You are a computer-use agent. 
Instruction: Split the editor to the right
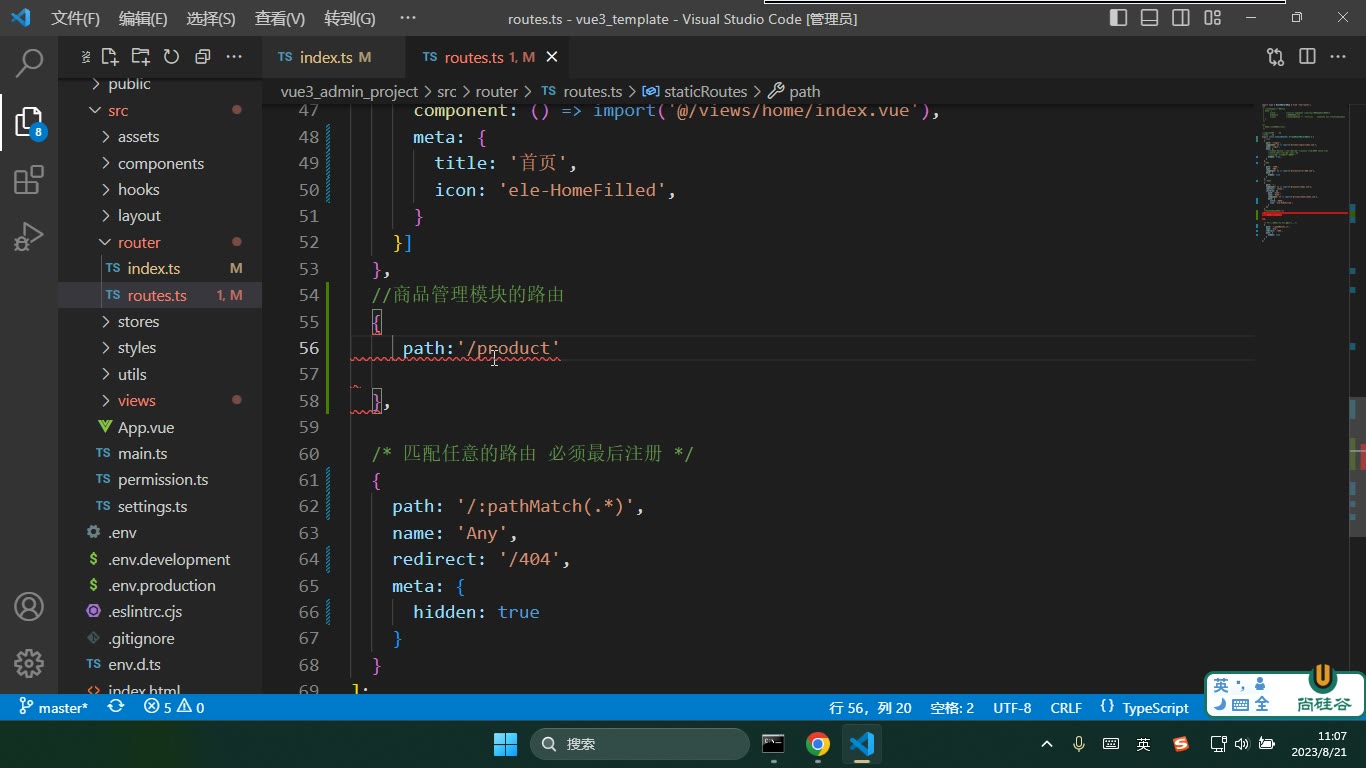pyautogui.click(x=1307, y=57)
